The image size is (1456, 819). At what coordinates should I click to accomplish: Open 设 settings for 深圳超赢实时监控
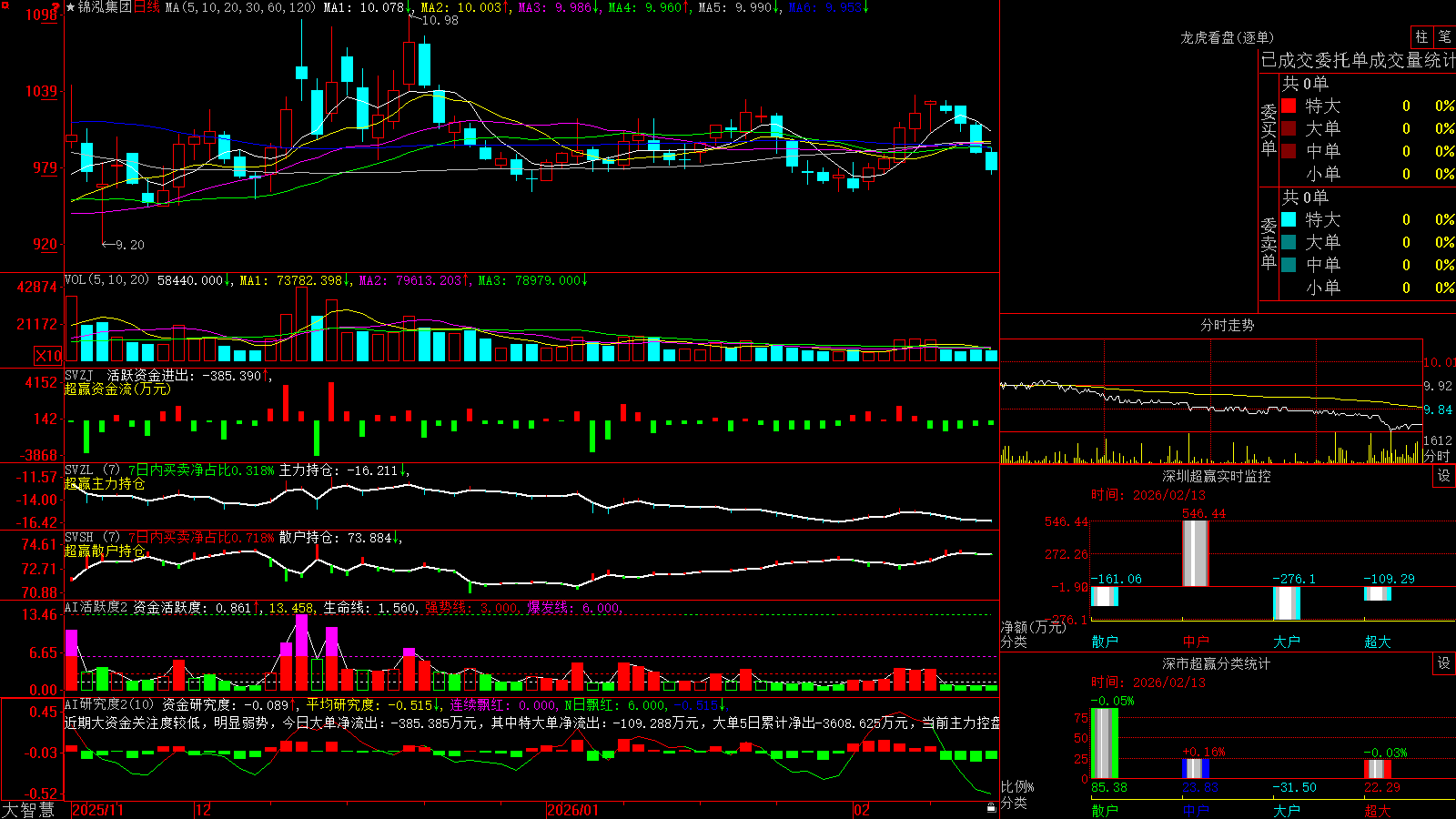[x=1444, y=476]
